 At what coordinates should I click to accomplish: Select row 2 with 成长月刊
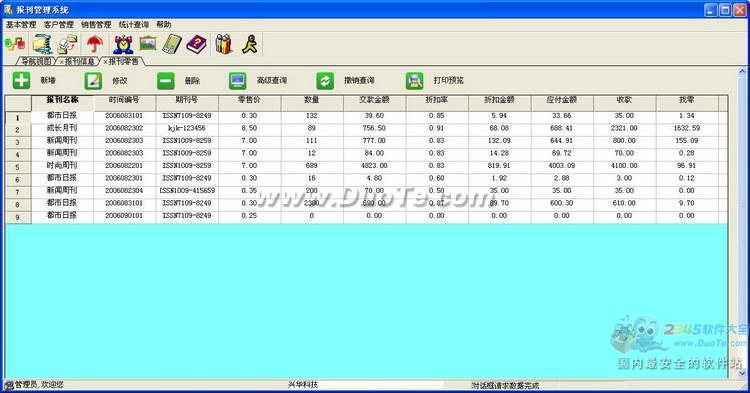(x=366, y=128)
